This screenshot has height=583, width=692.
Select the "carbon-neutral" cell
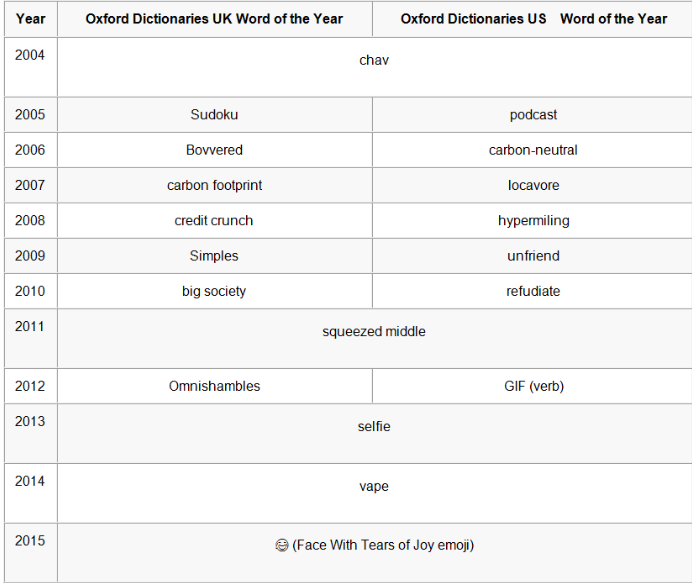click(x=533, y=150)
